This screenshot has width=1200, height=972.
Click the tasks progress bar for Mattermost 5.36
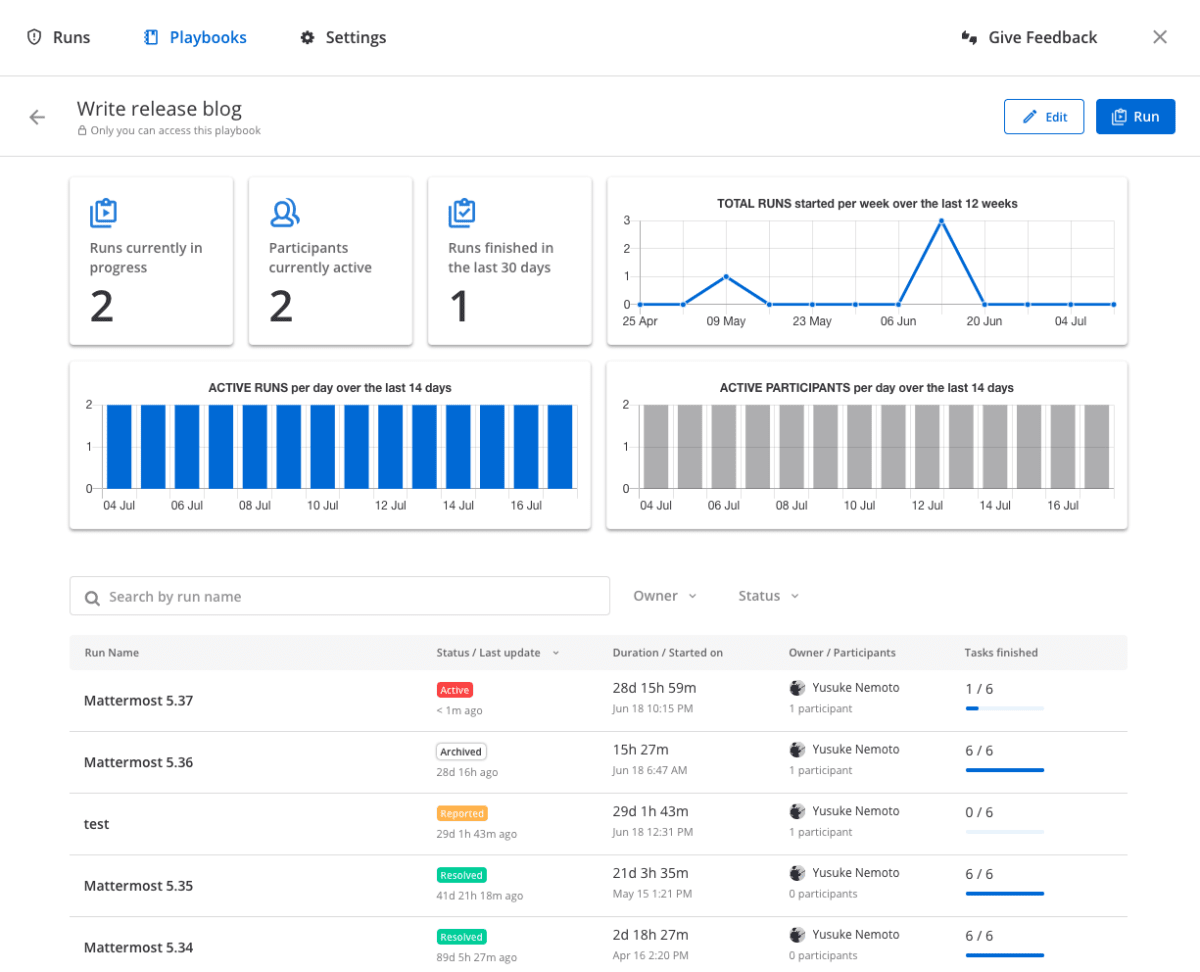tap(1003, 770)
